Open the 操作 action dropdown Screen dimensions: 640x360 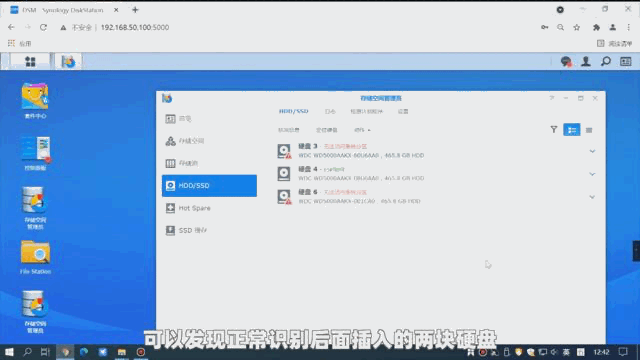coord(362,130)
